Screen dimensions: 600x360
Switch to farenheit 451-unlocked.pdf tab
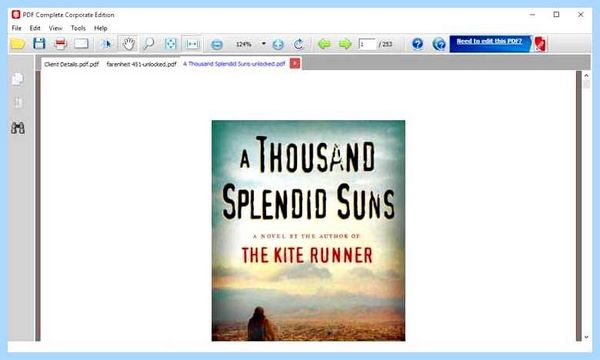pyautogui.click(x=141, y=64)
